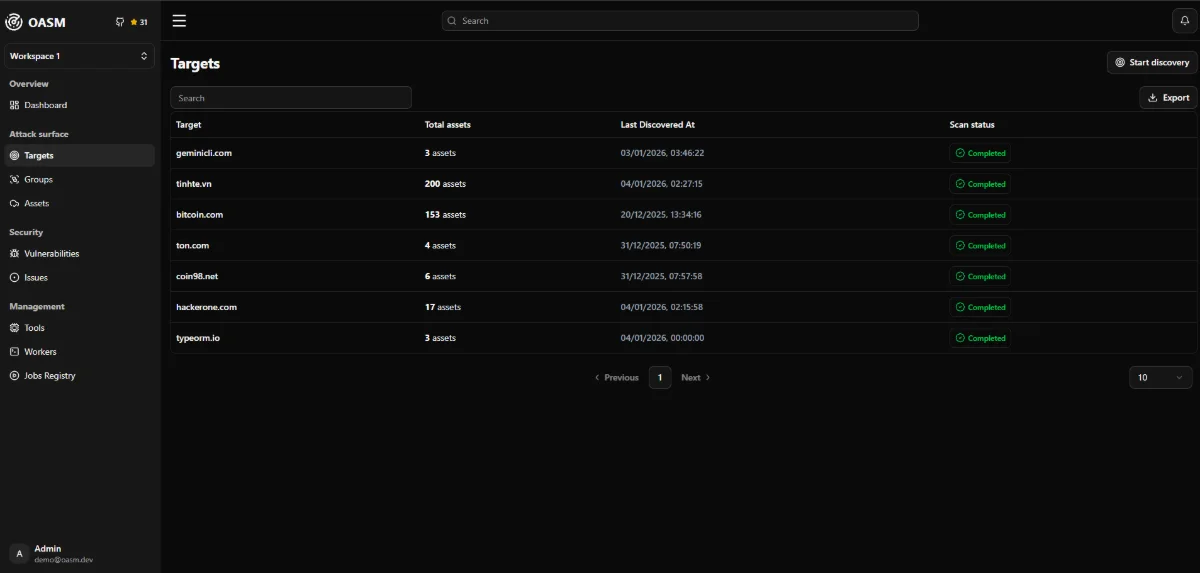The height and width of the screenshot is (573, 1200).
Task: Click the Completed badge for typeorm.io
Action: coord(980,338)
